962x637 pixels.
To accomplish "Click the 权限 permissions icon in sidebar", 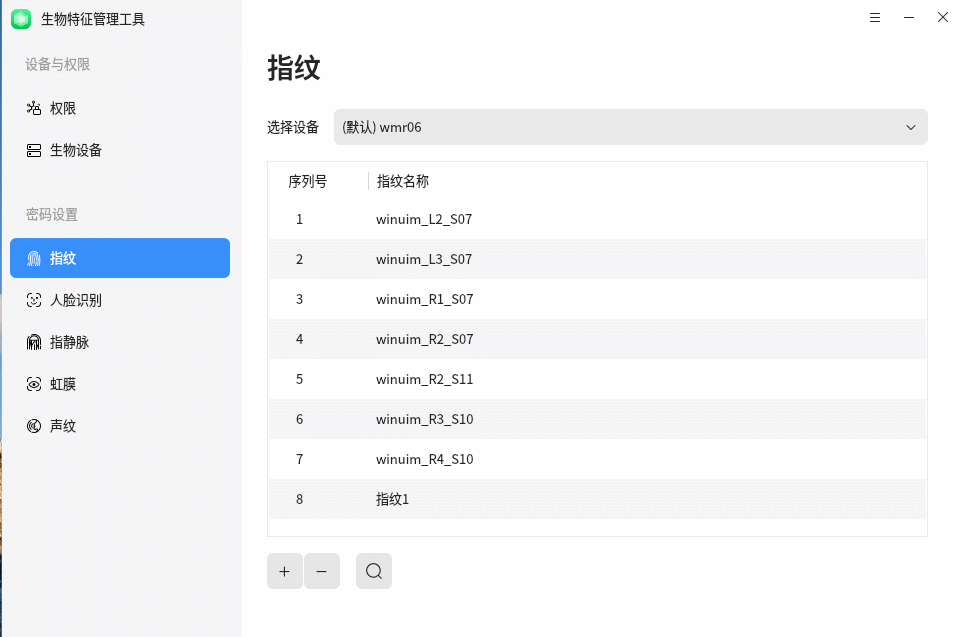I will [x=34, y=109].
